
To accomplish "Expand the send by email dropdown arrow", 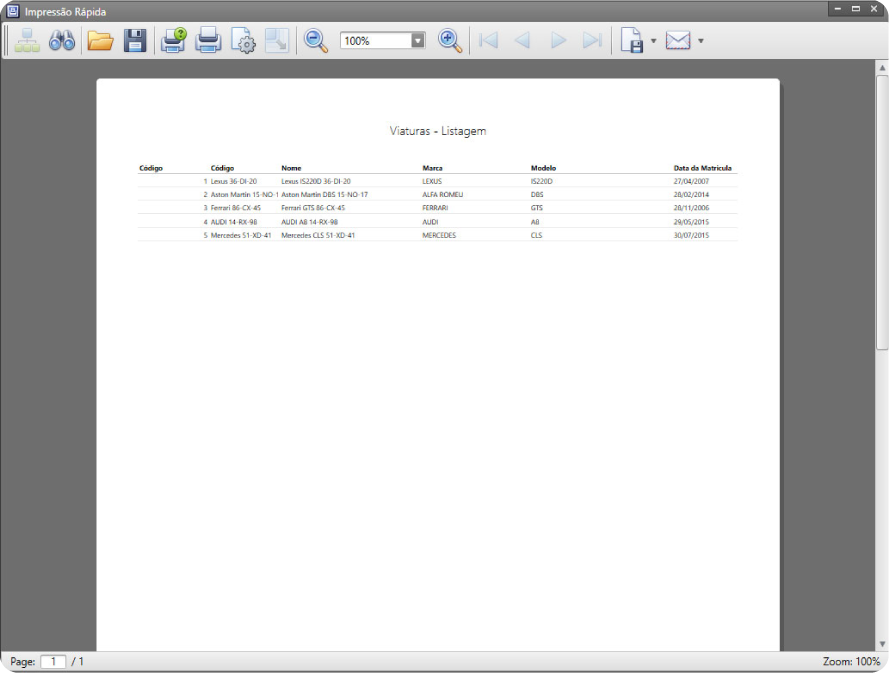I will [x=700, y=41].
